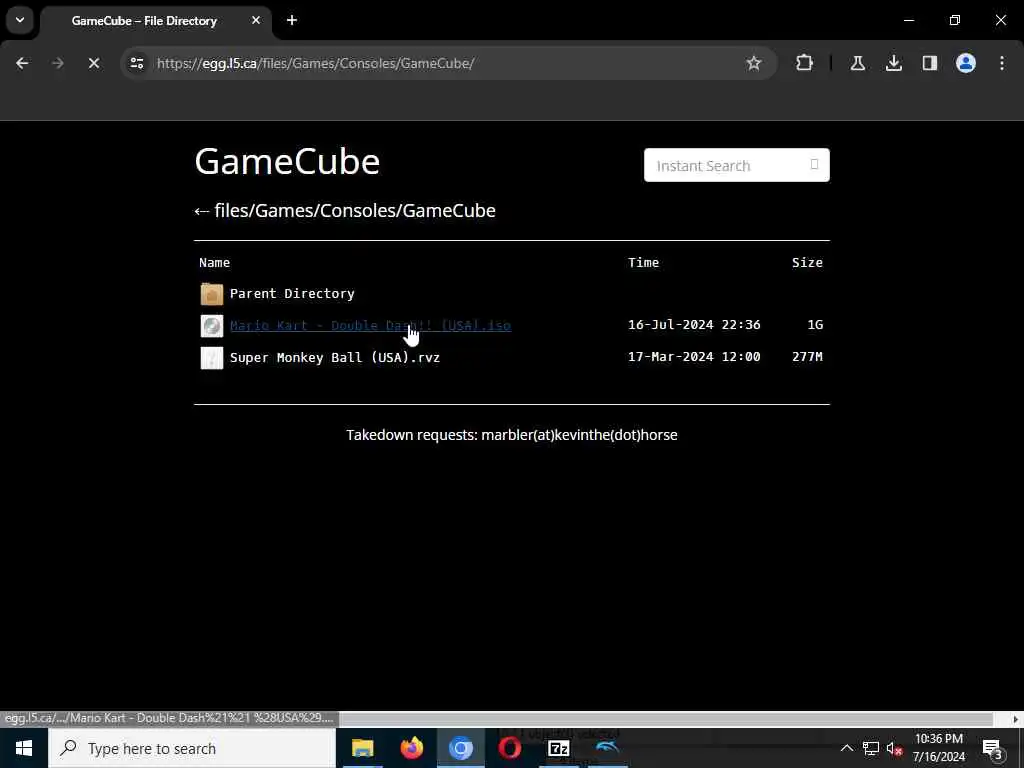This screenshot has height=768, width=1024.
Task: Click the address bar URL
Action: tap(315, 63)
